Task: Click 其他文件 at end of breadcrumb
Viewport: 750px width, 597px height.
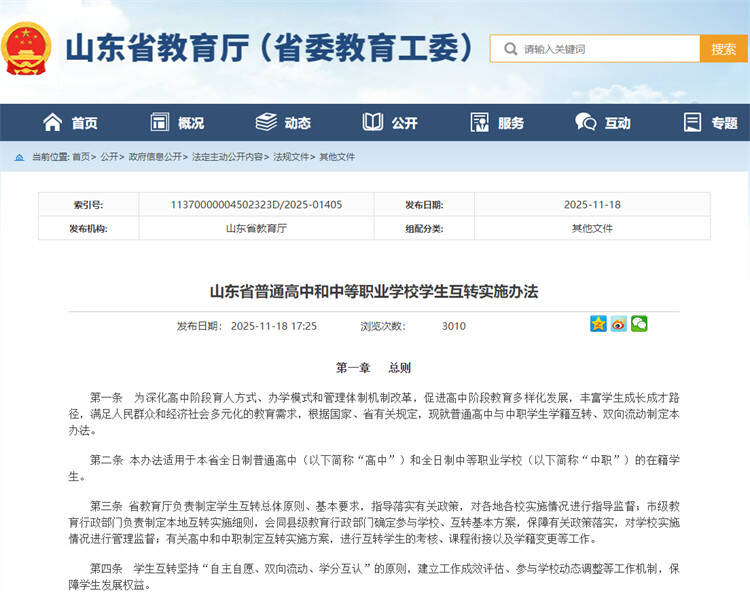Action: [x=337, y=157]
